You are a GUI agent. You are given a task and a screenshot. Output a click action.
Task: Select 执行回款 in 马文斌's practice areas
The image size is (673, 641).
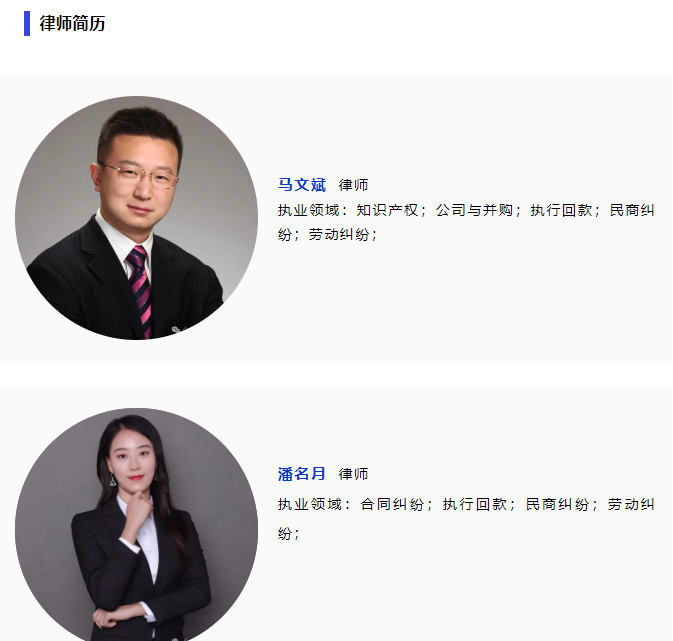pyautogui.click(x=561, y=210)
